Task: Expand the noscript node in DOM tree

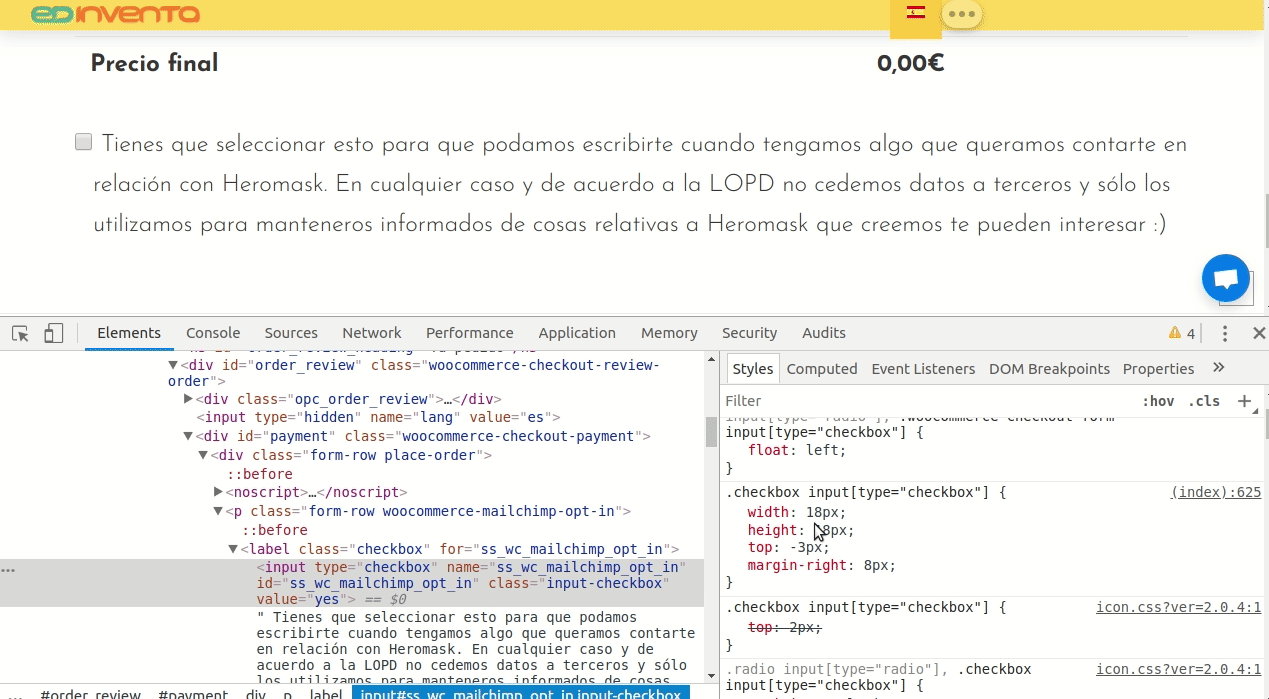Action: (218, 492)
